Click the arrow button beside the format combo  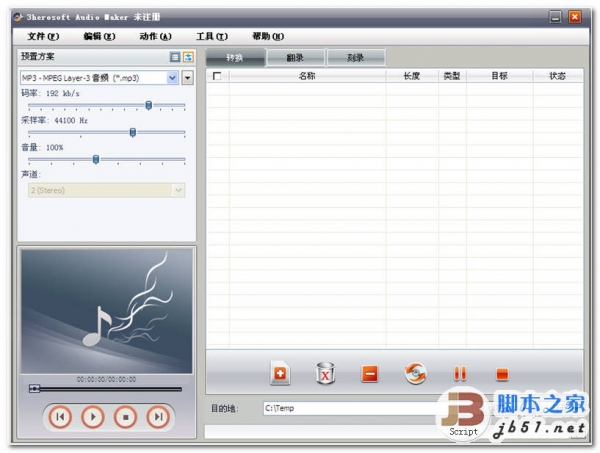click(188, 78)
